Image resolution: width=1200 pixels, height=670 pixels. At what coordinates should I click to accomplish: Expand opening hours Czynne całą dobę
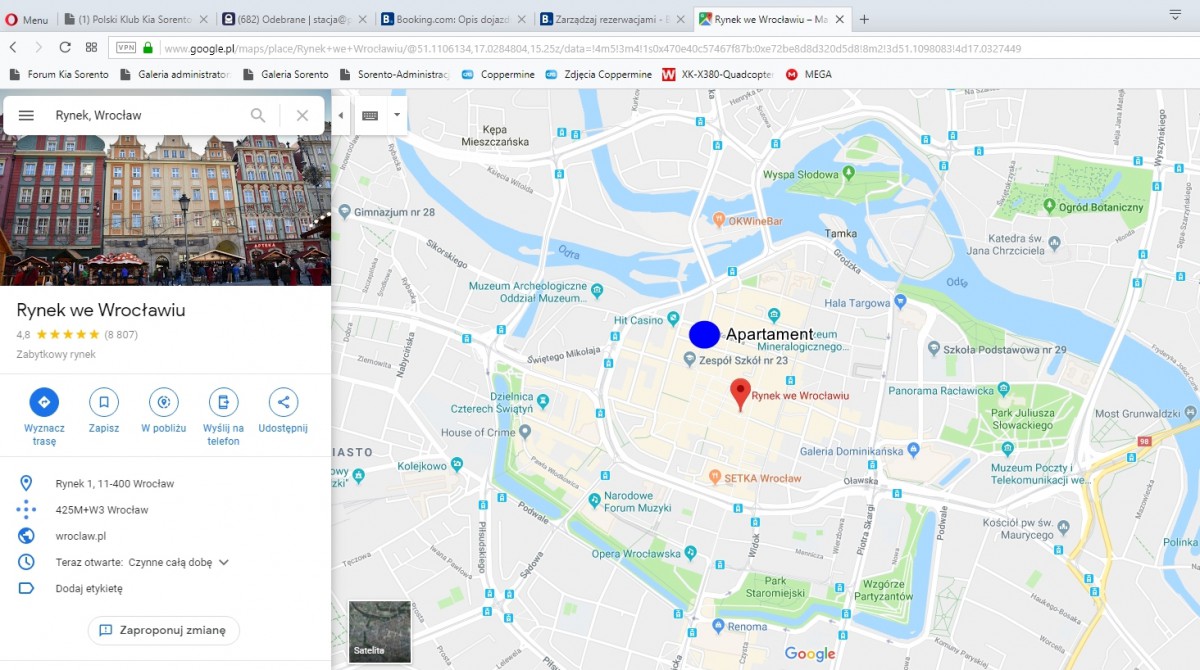(224, 562)
